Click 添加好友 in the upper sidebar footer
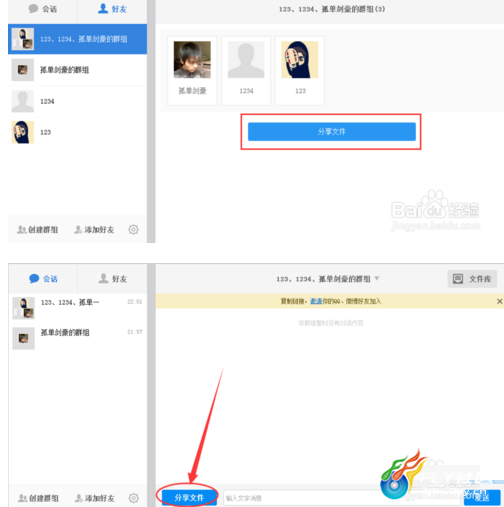504x507 pixels. (x=94, y=230)
